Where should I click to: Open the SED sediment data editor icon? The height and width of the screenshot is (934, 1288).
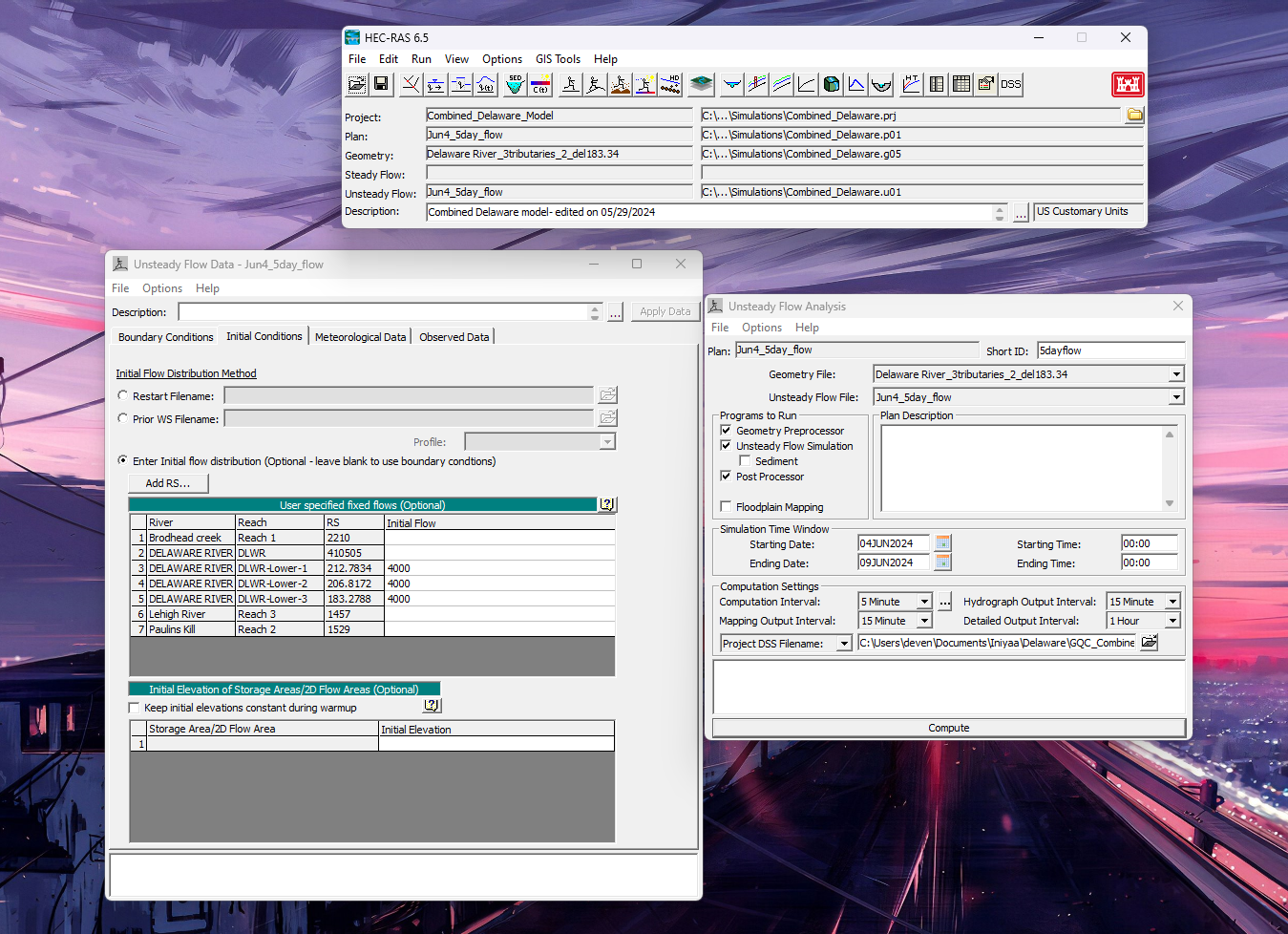(516, 84)
